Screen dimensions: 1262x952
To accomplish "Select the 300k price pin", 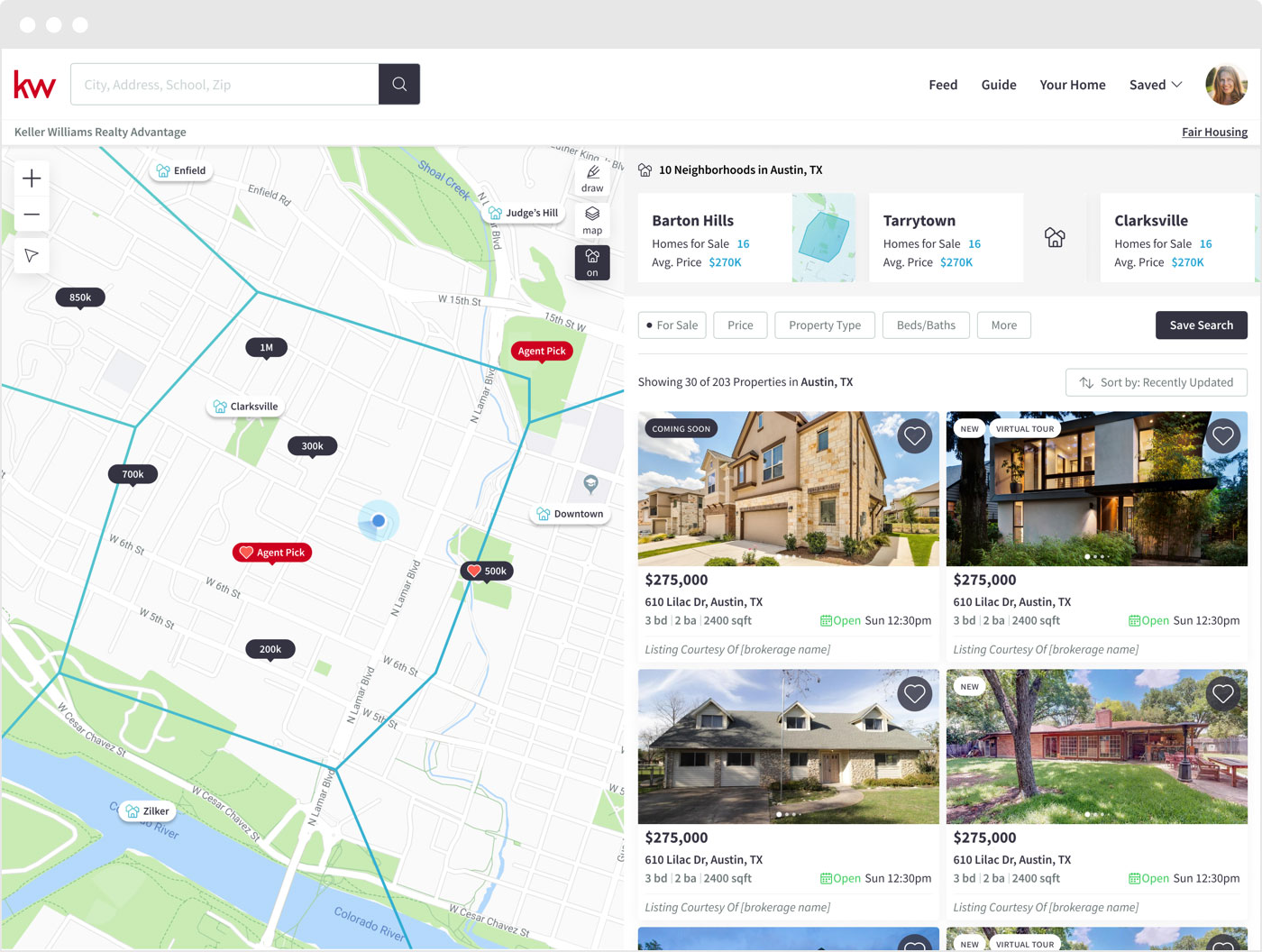I will pyautogui.click(x=312, y=446).
